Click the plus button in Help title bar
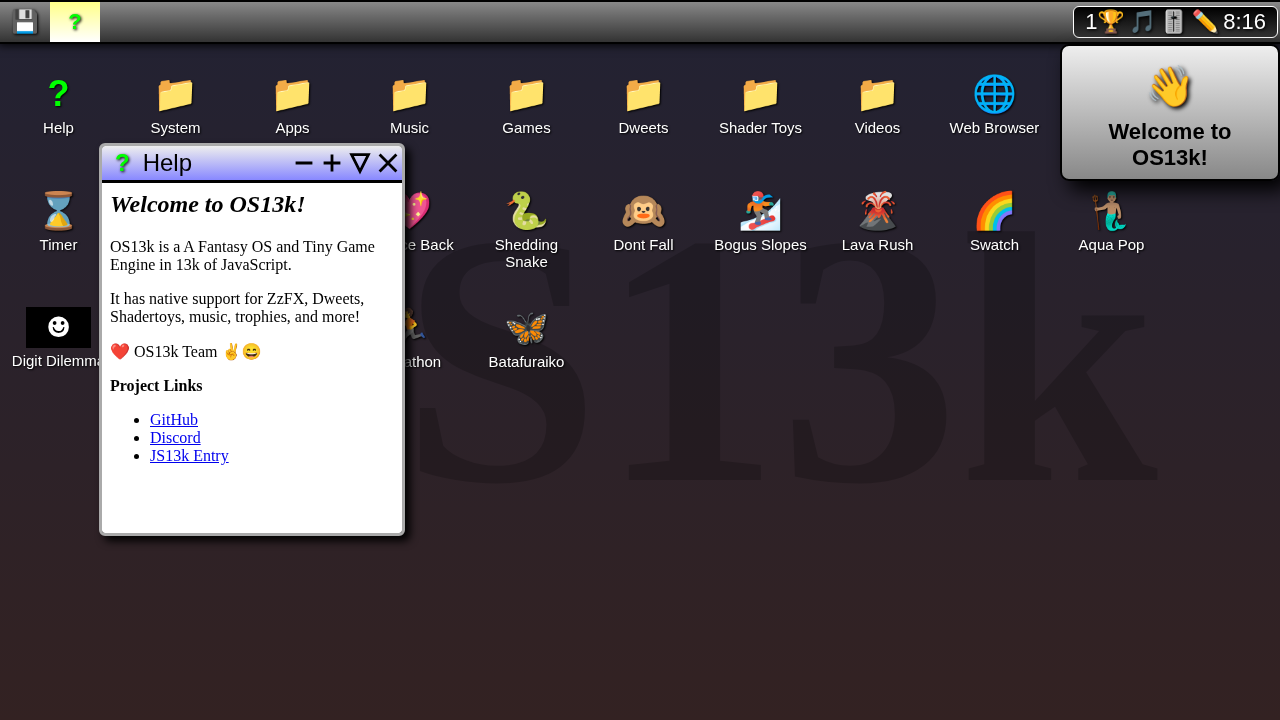 tap(332, 163)
